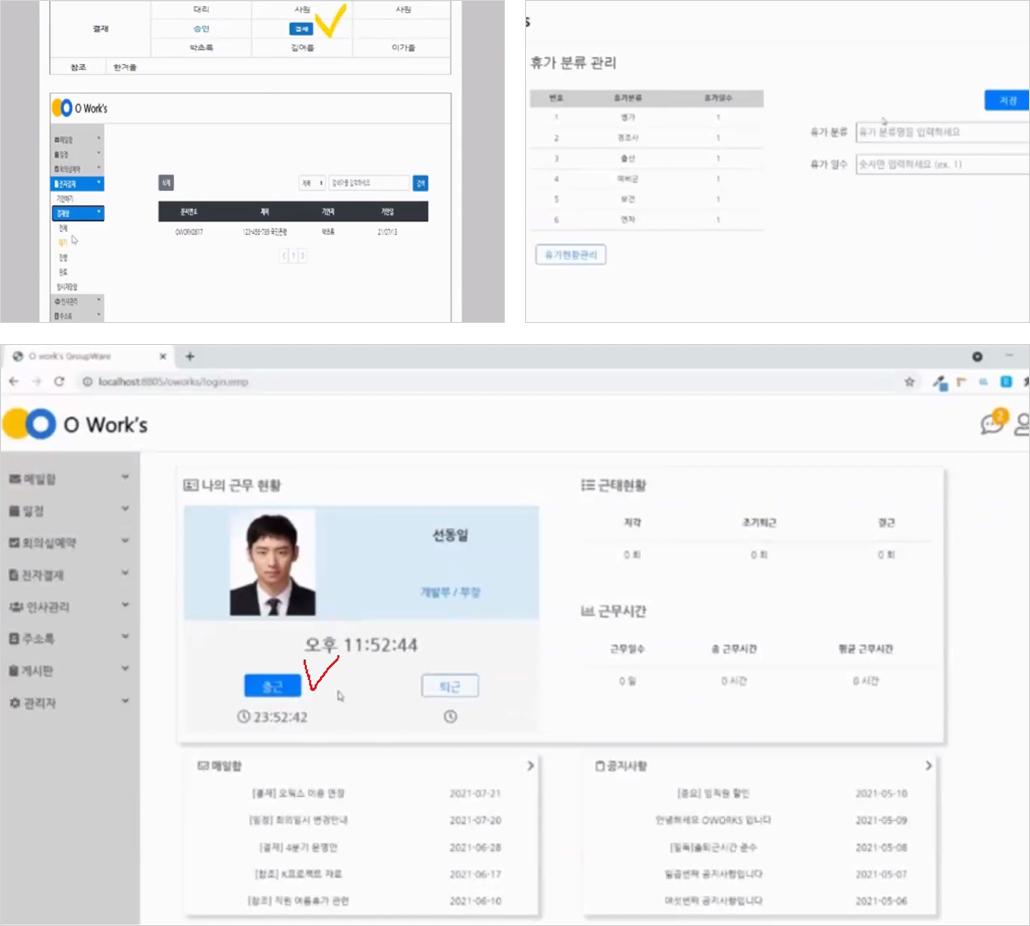1030x926 pixels.
Task: Expand the 관리자 sidebar chevron
Action: click(125, 701)
